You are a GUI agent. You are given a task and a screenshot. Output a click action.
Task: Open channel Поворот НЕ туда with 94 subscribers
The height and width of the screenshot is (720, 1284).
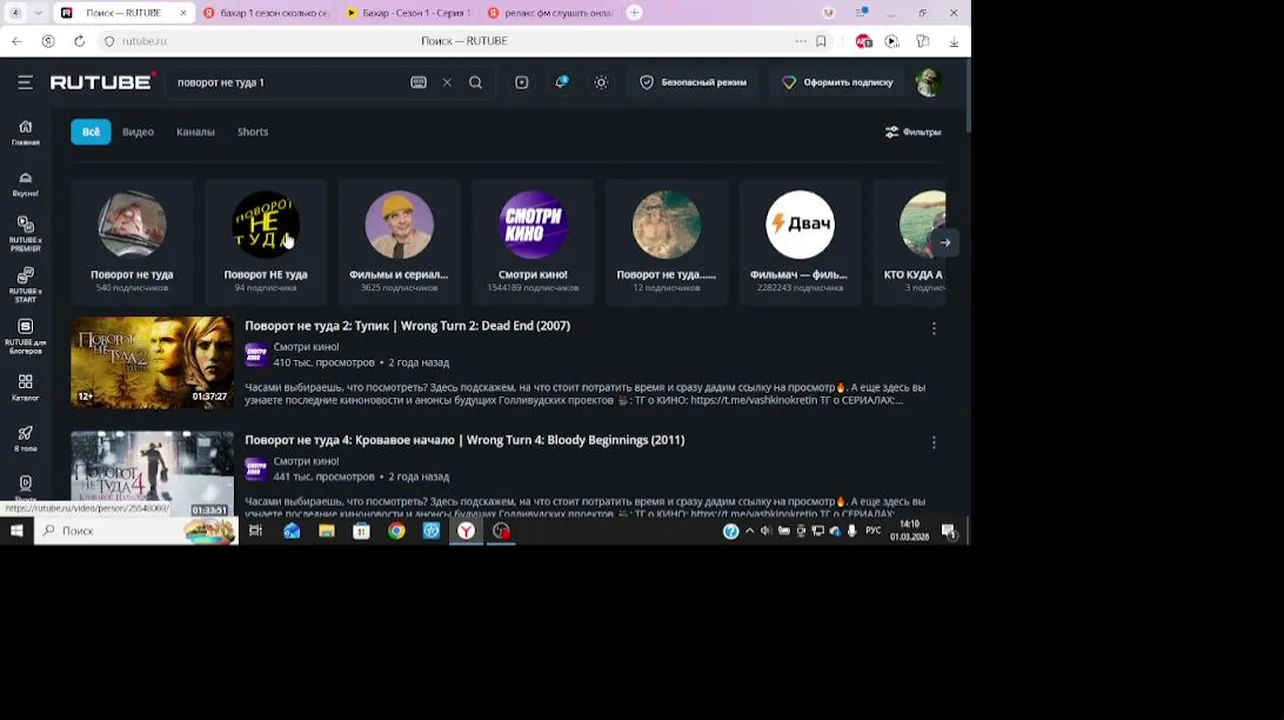click(x=266, y=242)
